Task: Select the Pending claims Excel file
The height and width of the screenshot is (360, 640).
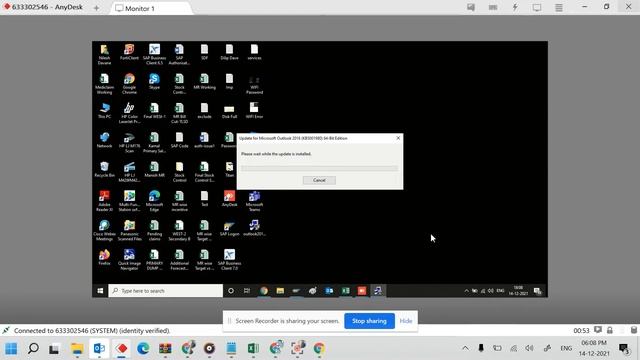Action: point(154,230)
